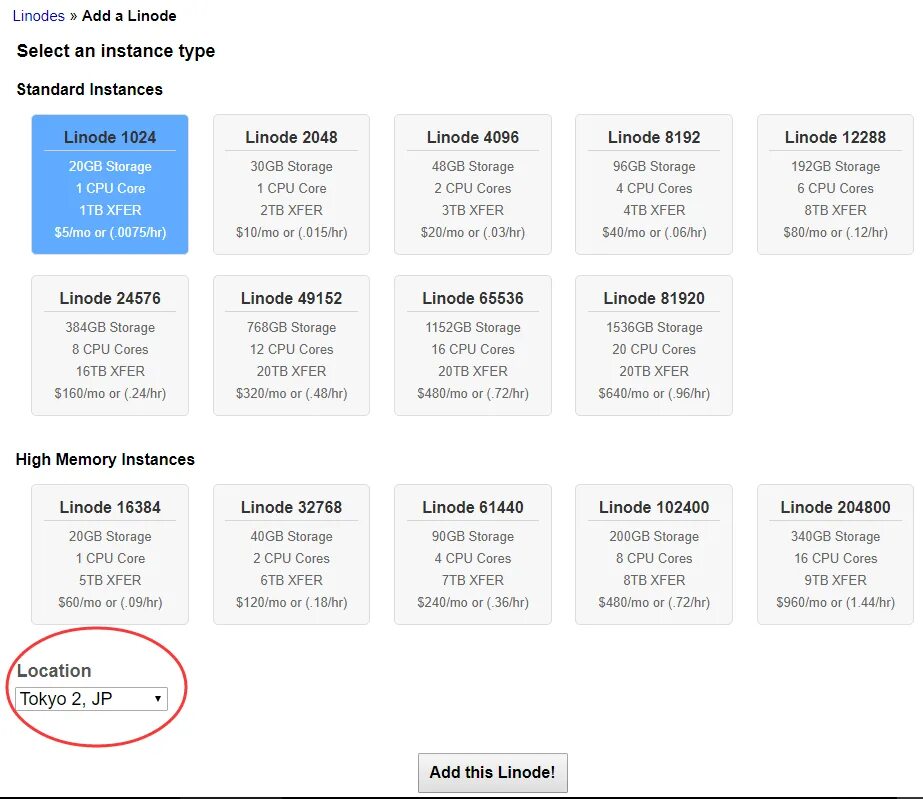Screen dimensions: 923x799
Task: Pick the Linode 4096 plan
Action: (473, 184)
